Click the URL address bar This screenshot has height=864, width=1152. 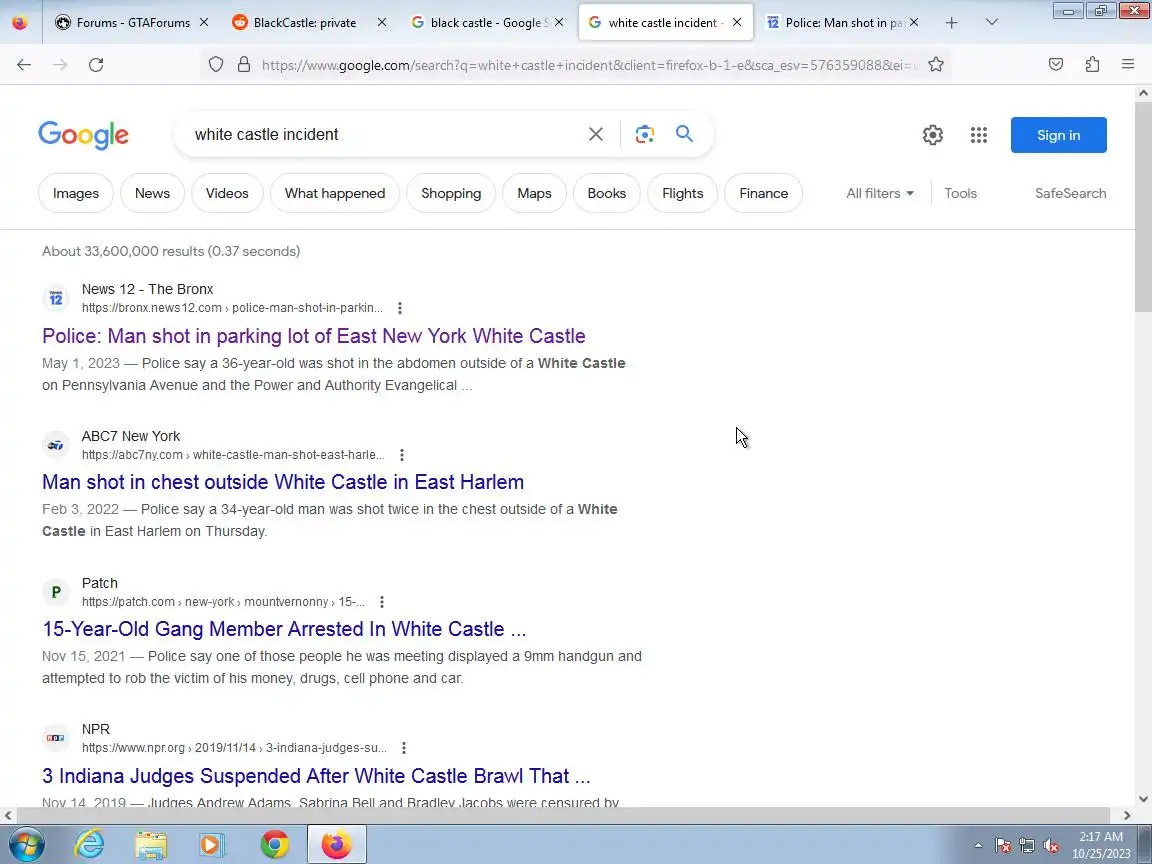[588, 65]
